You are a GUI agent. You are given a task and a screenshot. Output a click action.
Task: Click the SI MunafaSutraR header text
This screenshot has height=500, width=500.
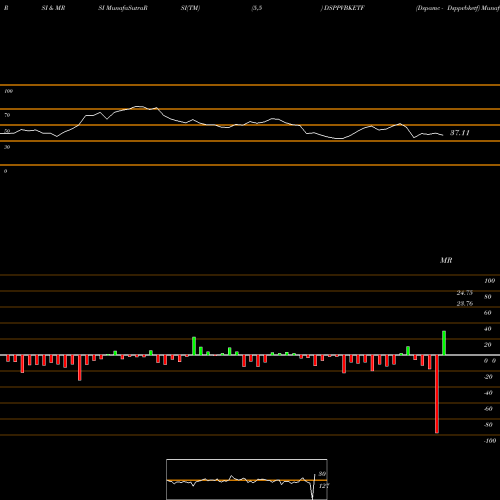click(x=123, y=8)
